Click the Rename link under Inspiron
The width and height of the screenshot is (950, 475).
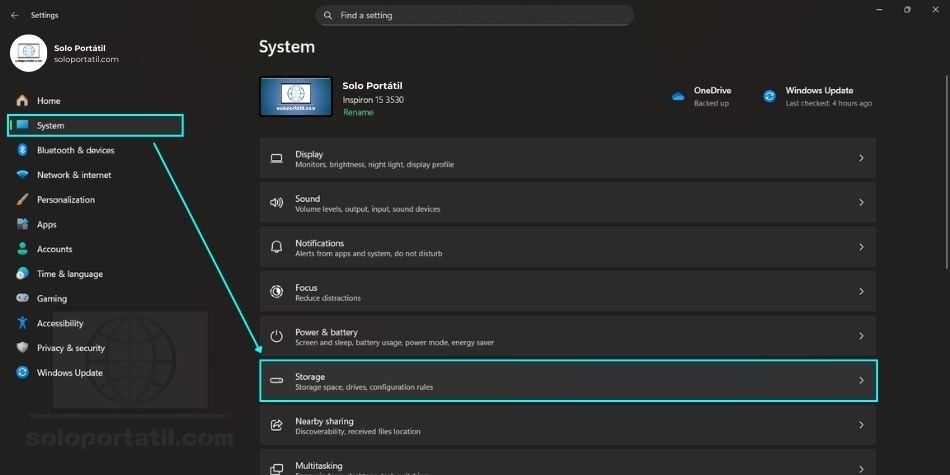358,113
